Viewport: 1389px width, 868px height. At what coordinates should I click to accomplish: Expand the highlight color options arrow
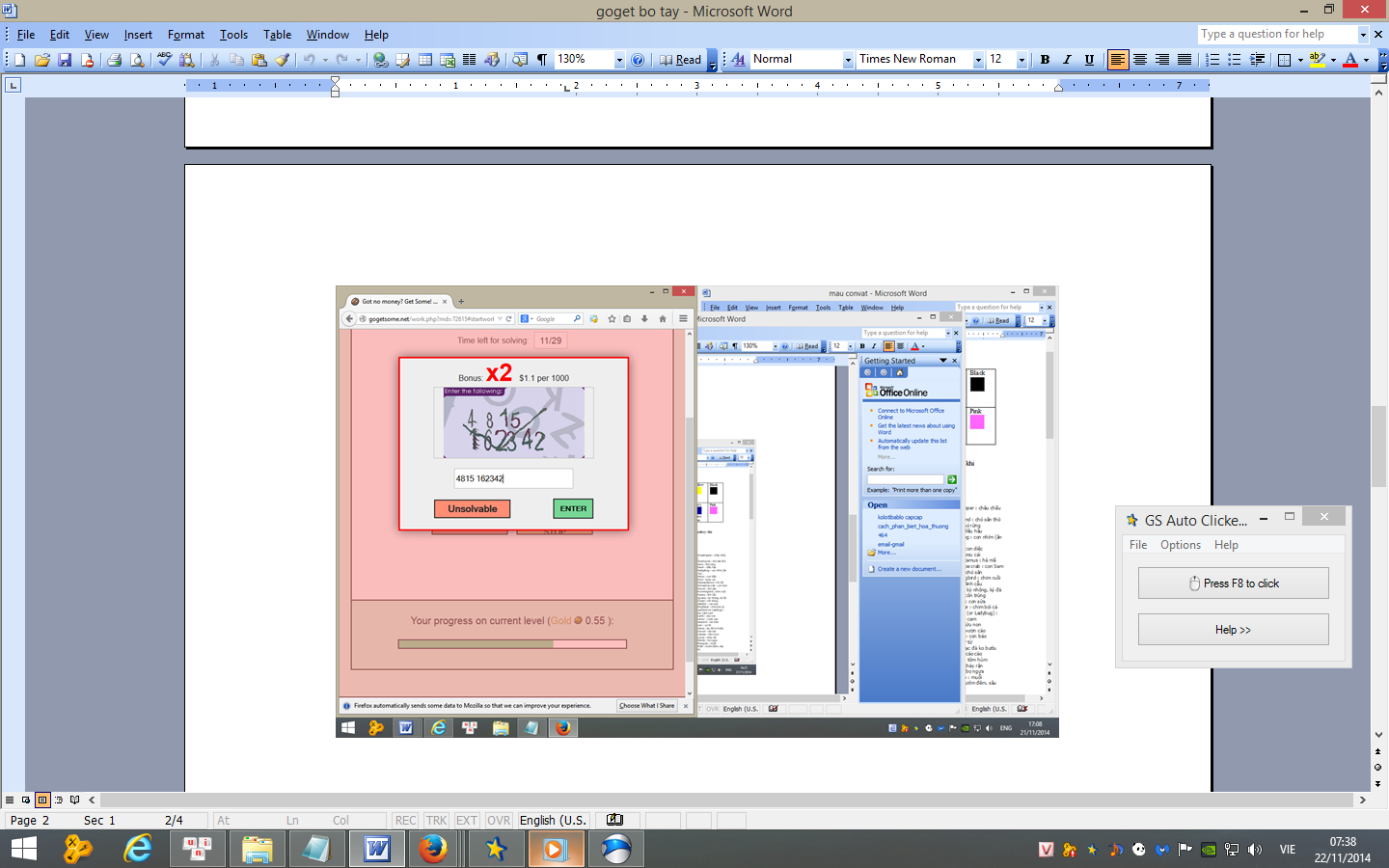click(x=1333, y=60)
